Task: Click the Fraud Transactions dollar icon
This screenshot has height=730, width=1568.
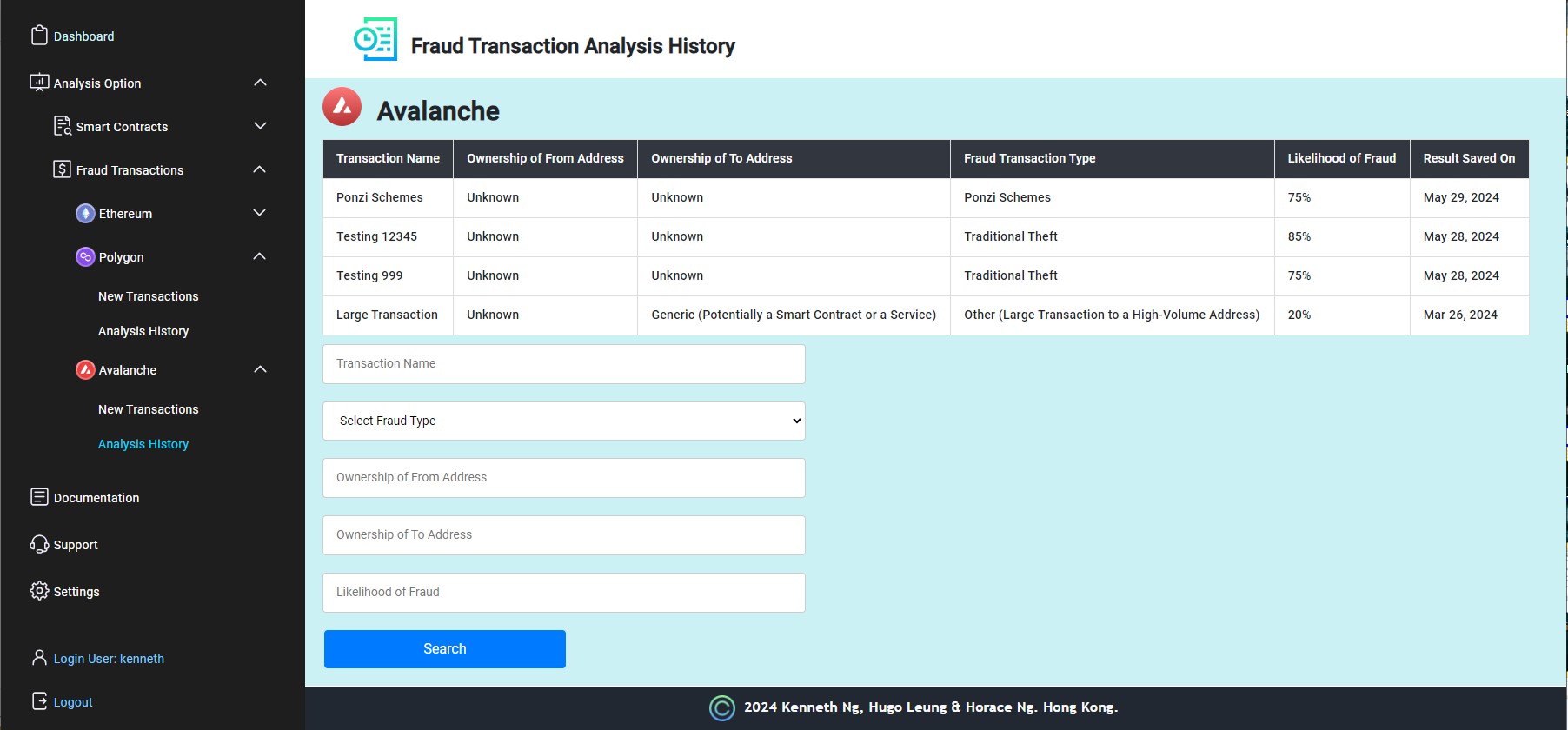Action: (62, 169)
